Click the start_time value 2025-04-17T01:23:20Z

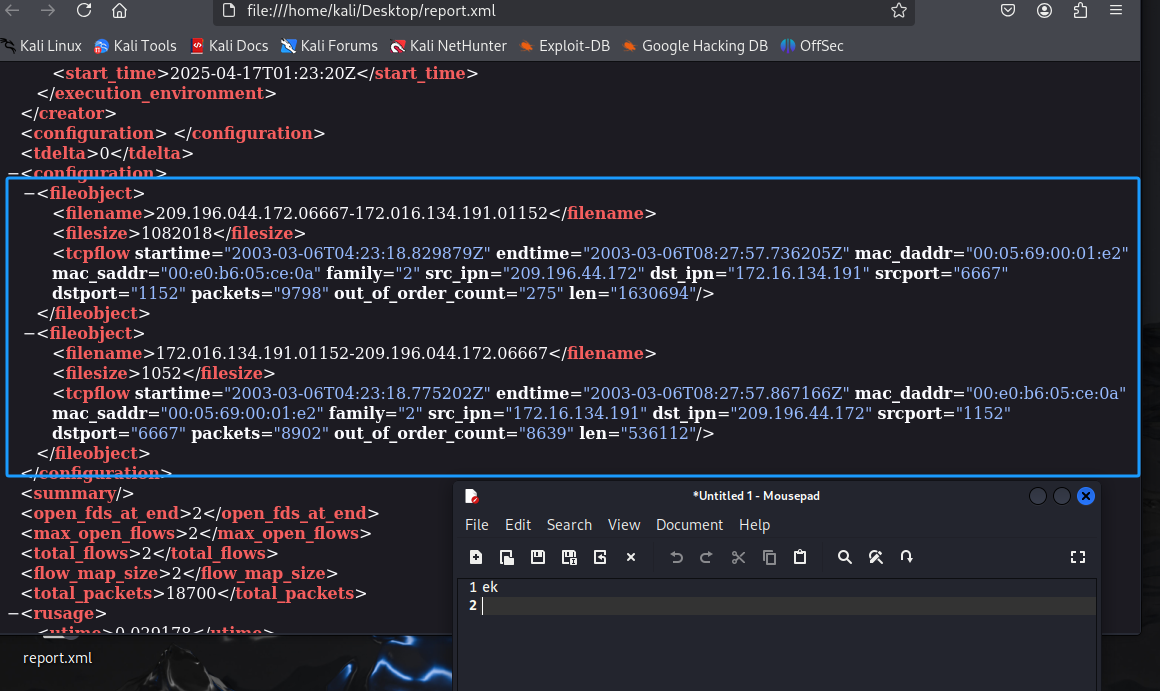tap(263, 73)
